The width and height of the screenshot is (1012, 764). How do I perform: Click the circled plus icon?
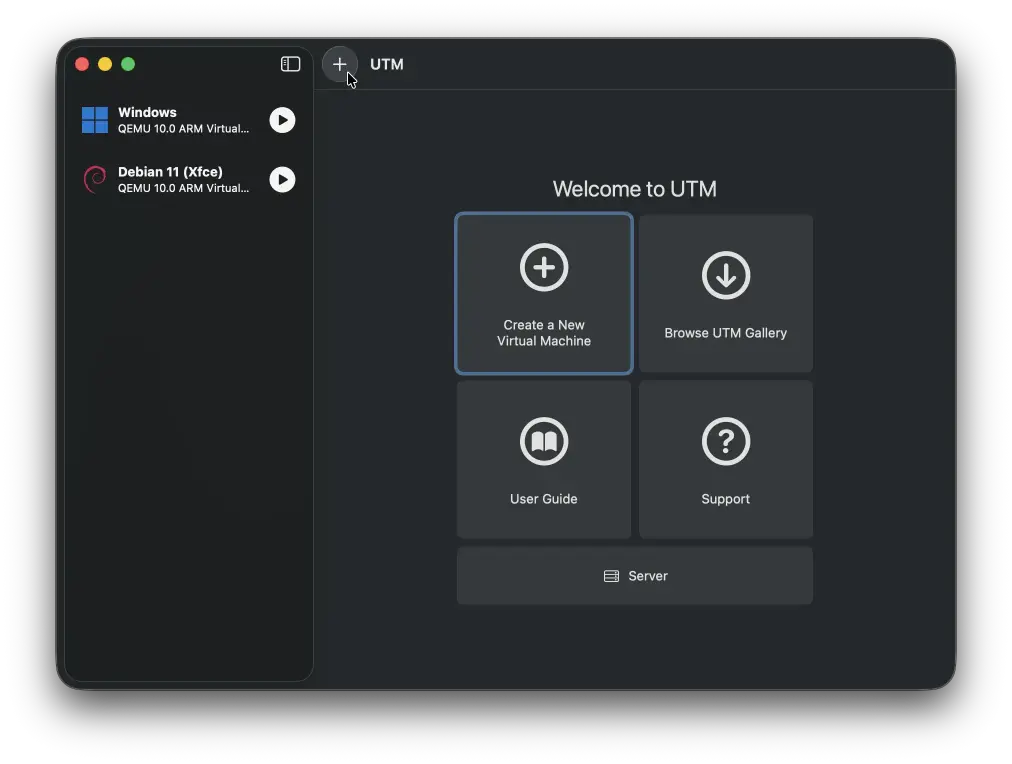click(543, 267)
